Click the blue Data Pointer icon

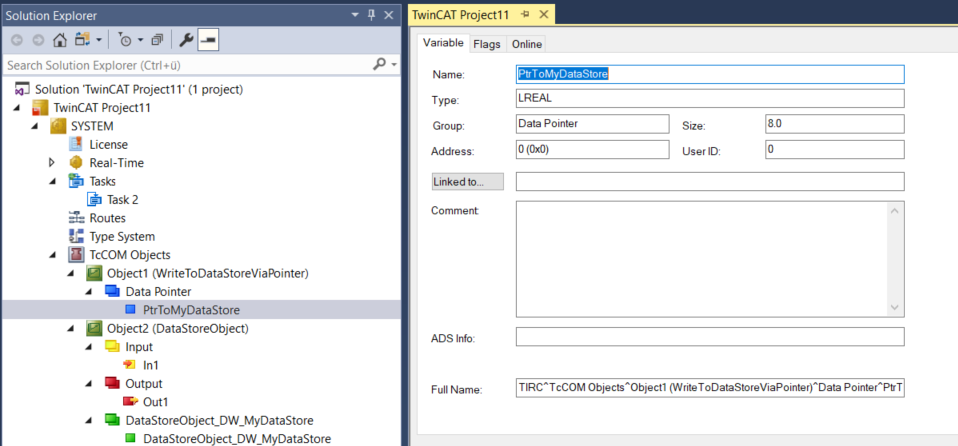[113, 291]
